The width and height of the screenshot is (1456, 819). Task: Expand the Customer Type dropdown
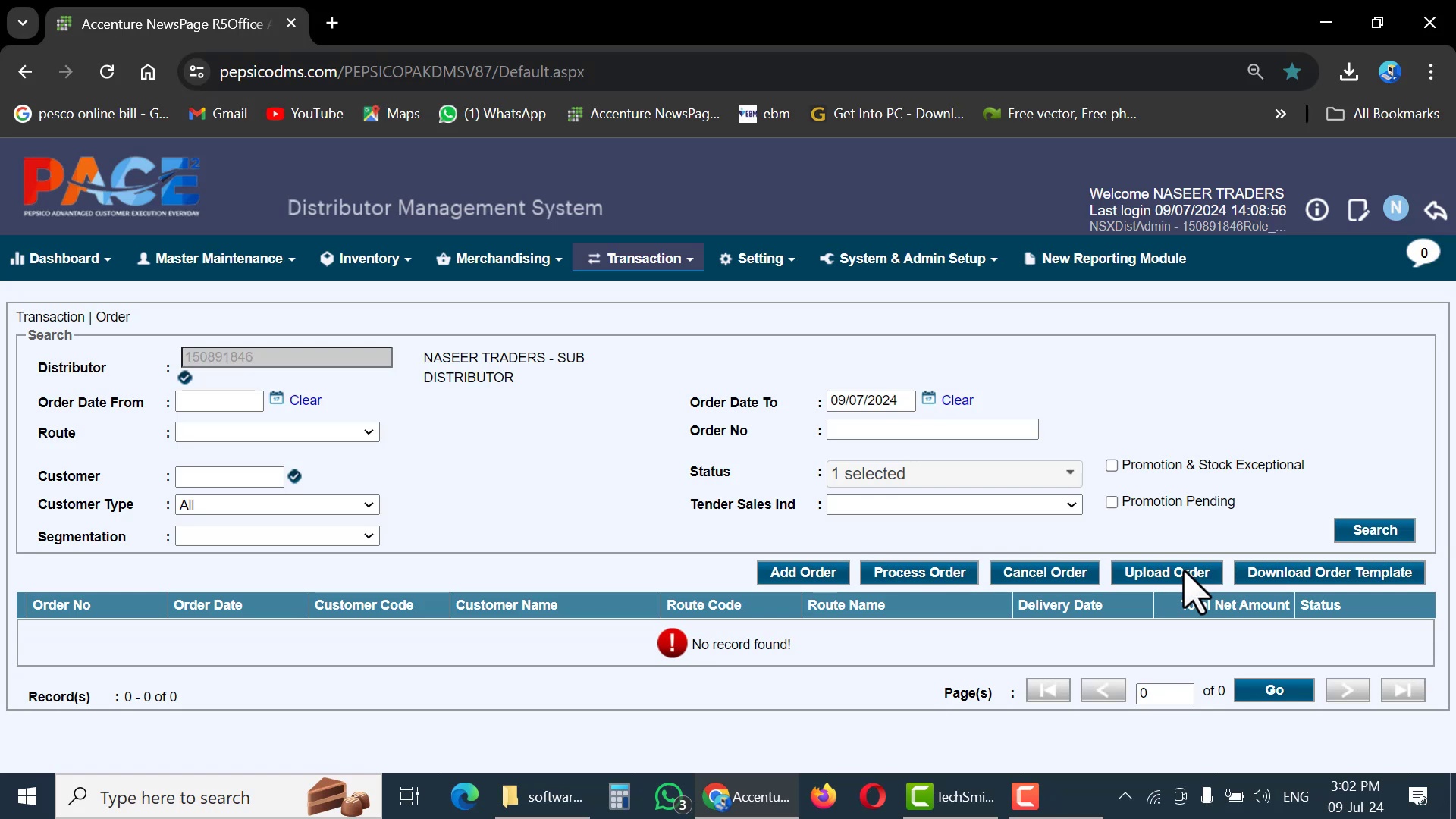(x=277, y=505)
